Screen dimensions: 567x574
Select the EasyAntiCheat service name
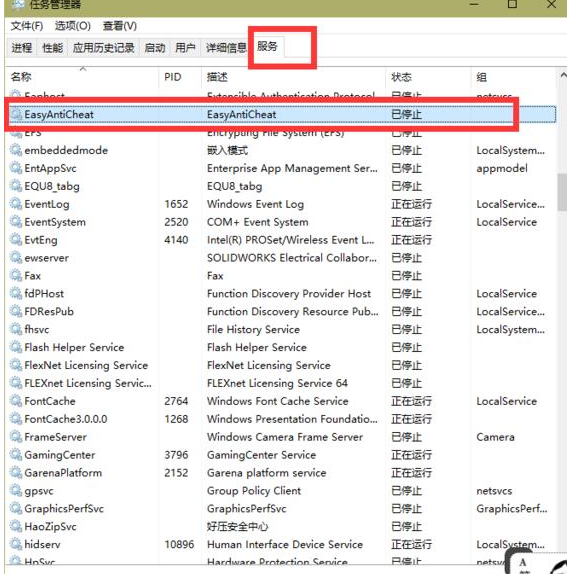coord(59,115)
